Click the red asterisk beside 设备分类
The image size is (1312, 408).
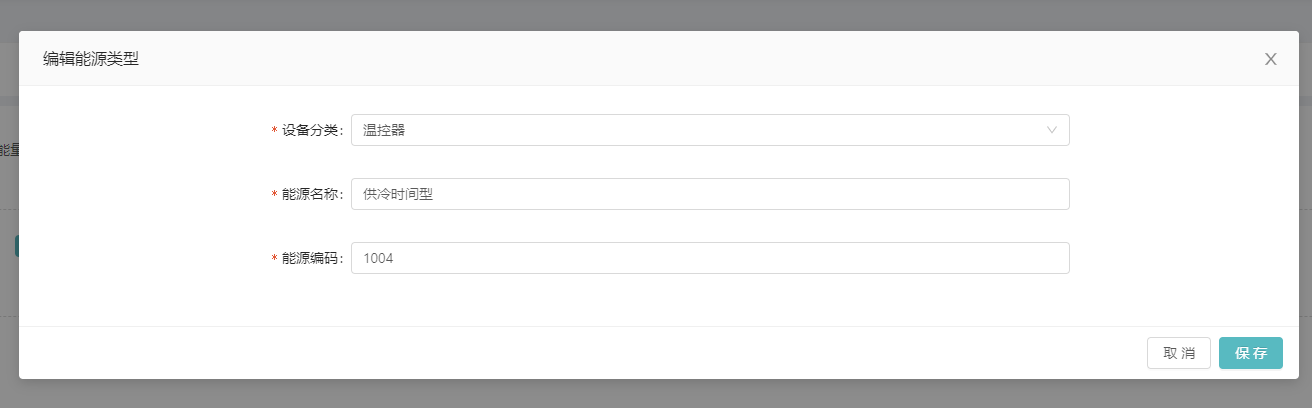[x=275, y=131]
